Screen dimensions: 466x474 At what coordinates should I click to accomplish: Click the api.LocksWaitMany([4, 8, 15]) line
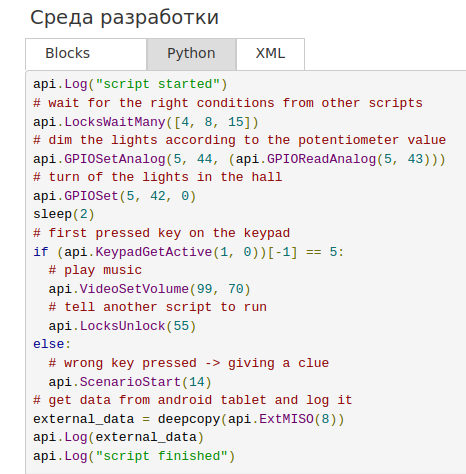coord(146,122)
